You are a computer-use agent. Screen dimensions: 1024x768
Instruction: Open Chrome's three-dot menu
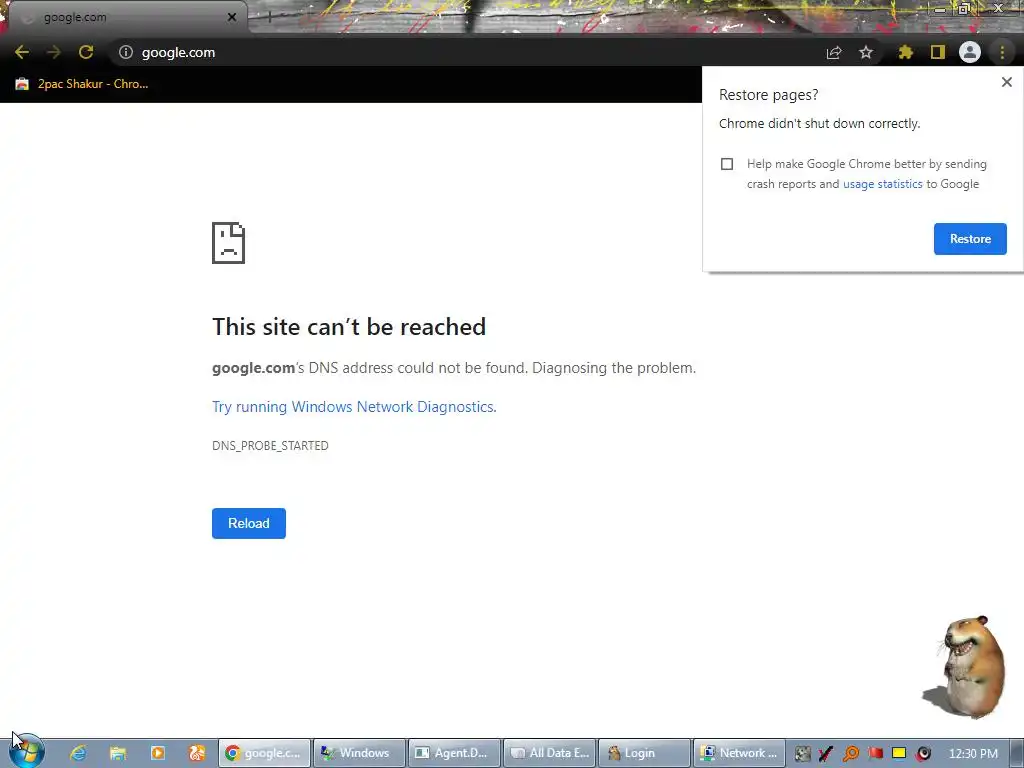point(1002,52)
